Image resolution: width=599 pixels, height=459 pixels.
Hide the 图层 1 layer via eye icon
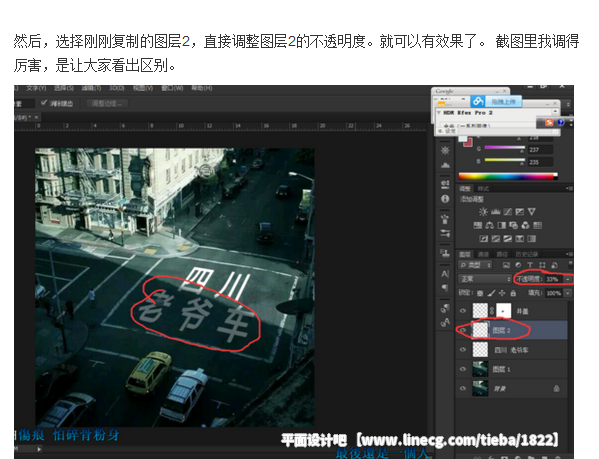463,369
